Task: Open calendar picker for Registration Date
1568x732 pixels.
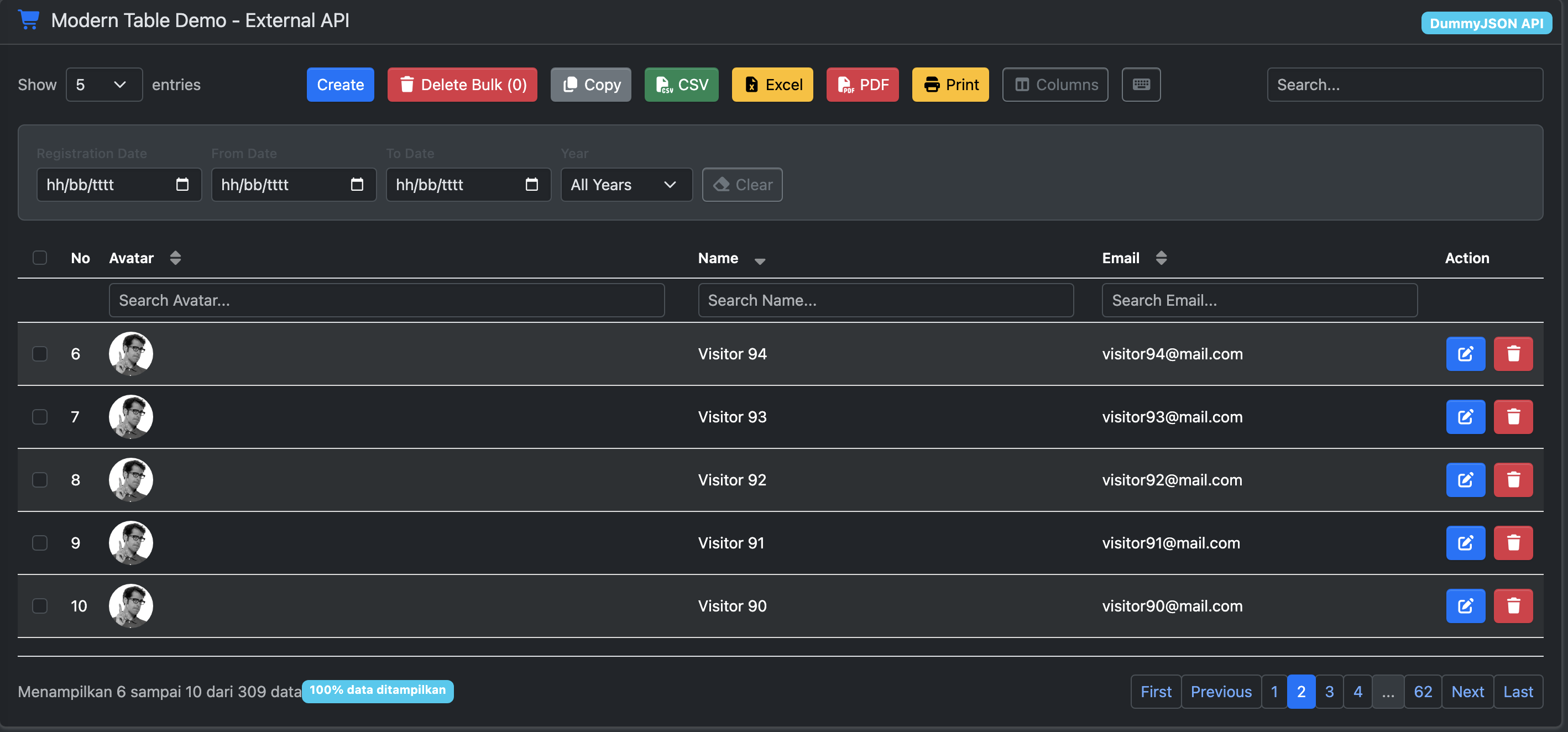Action: pyautogui.click(x=182, y=184)
